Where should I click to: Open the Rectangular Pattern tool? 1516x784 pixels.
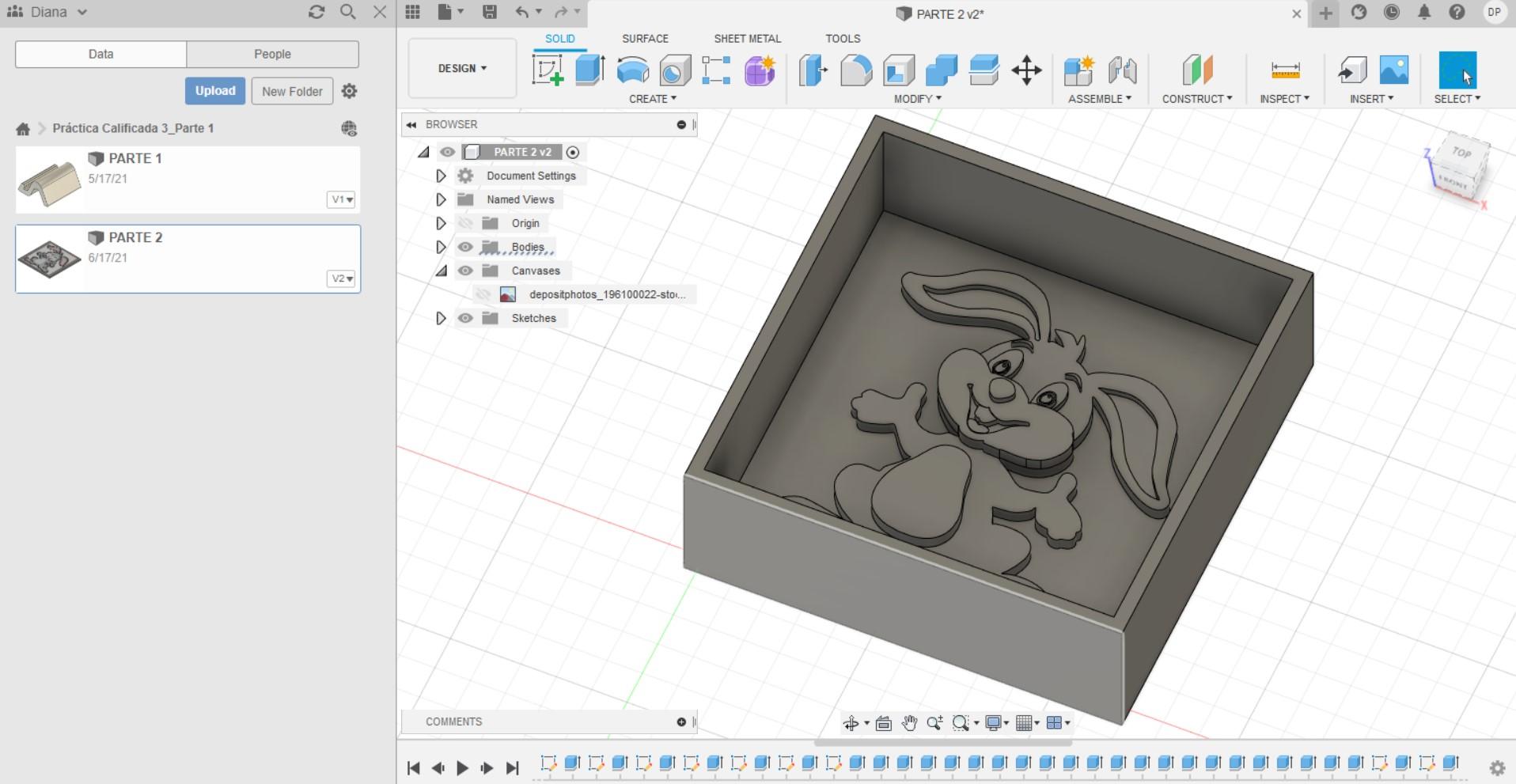(x=716, y=70)
